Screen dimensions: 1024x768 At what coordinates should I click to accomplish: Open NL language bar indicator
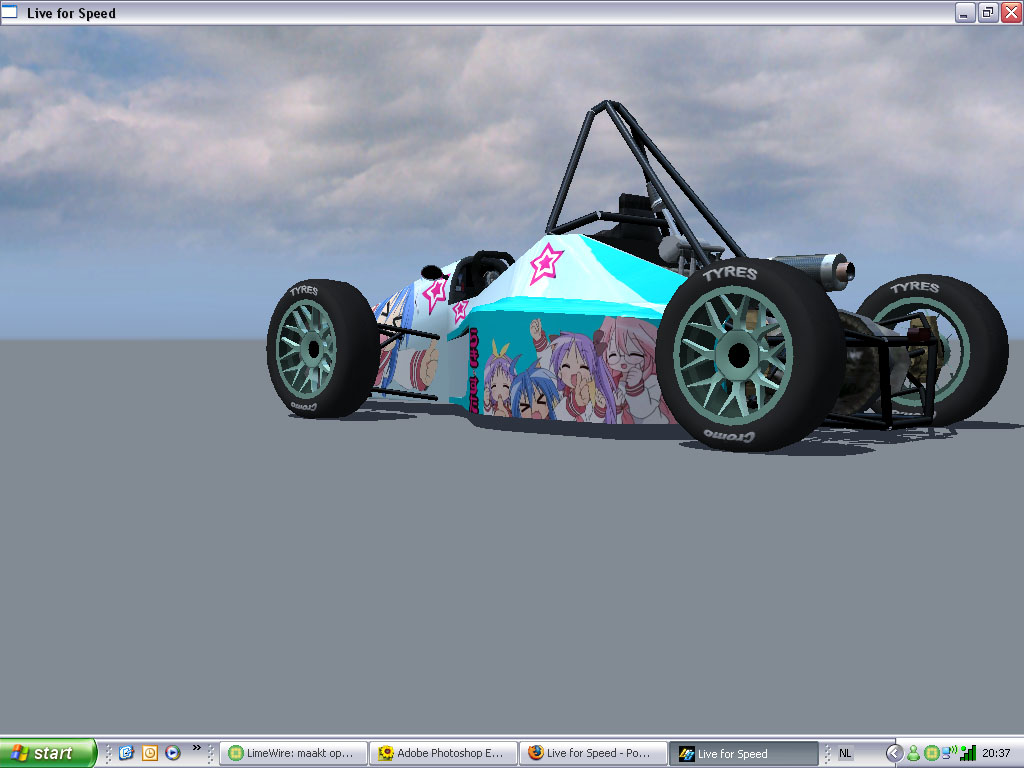(x=845, y=754)
